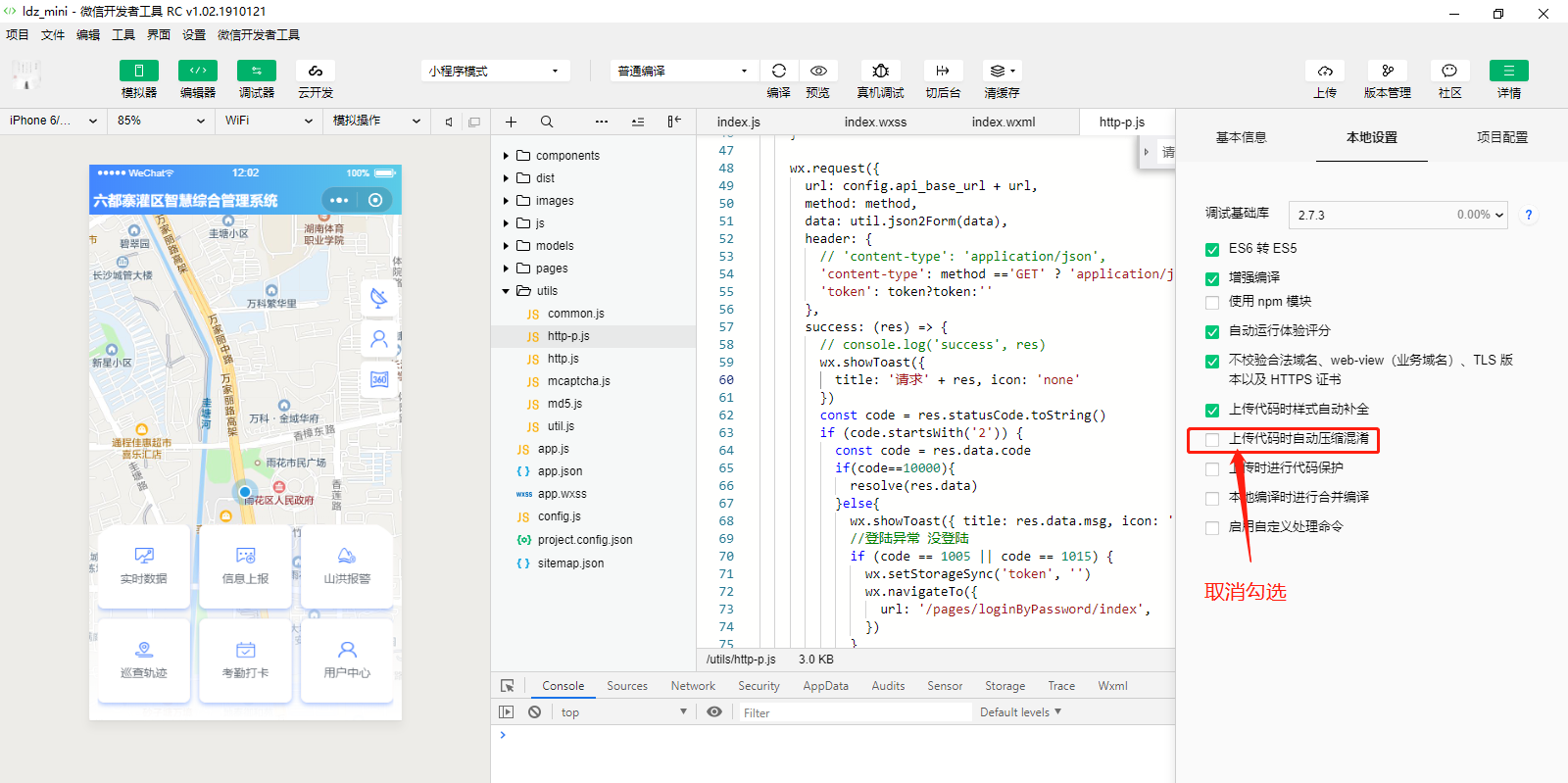Open WiFi network dropdown
This screenshot has height=783, width=1568.
point(269,121)
